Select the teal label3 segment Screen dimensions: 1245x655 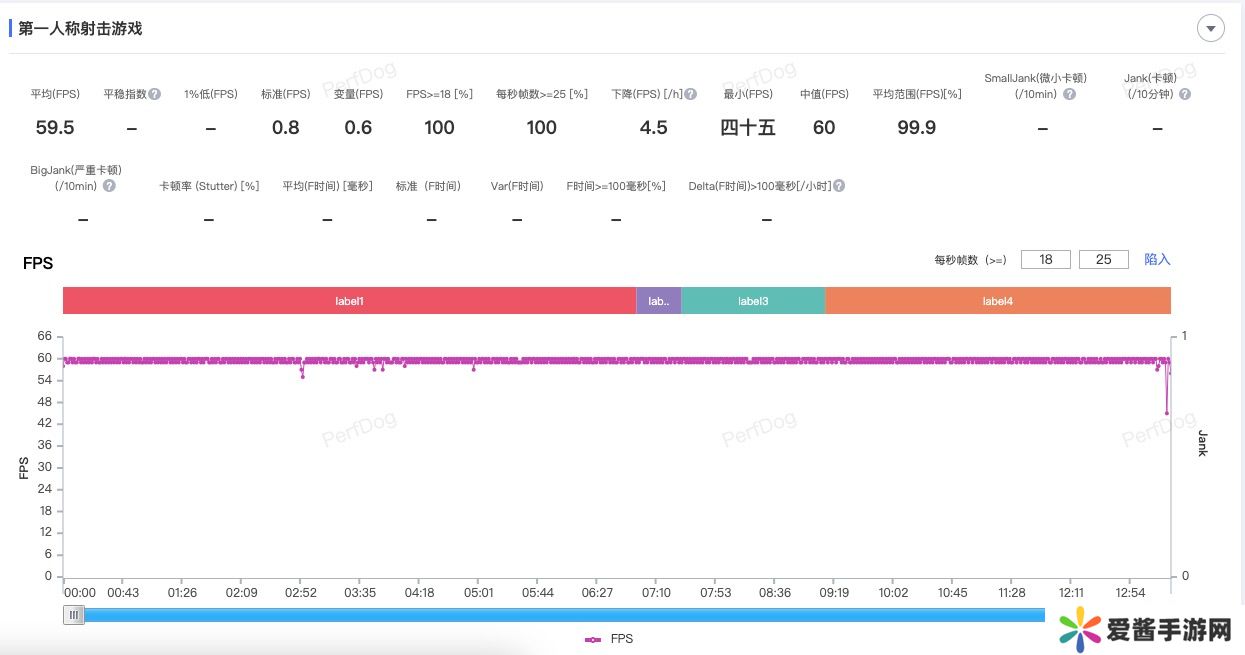tap(752, 301)
